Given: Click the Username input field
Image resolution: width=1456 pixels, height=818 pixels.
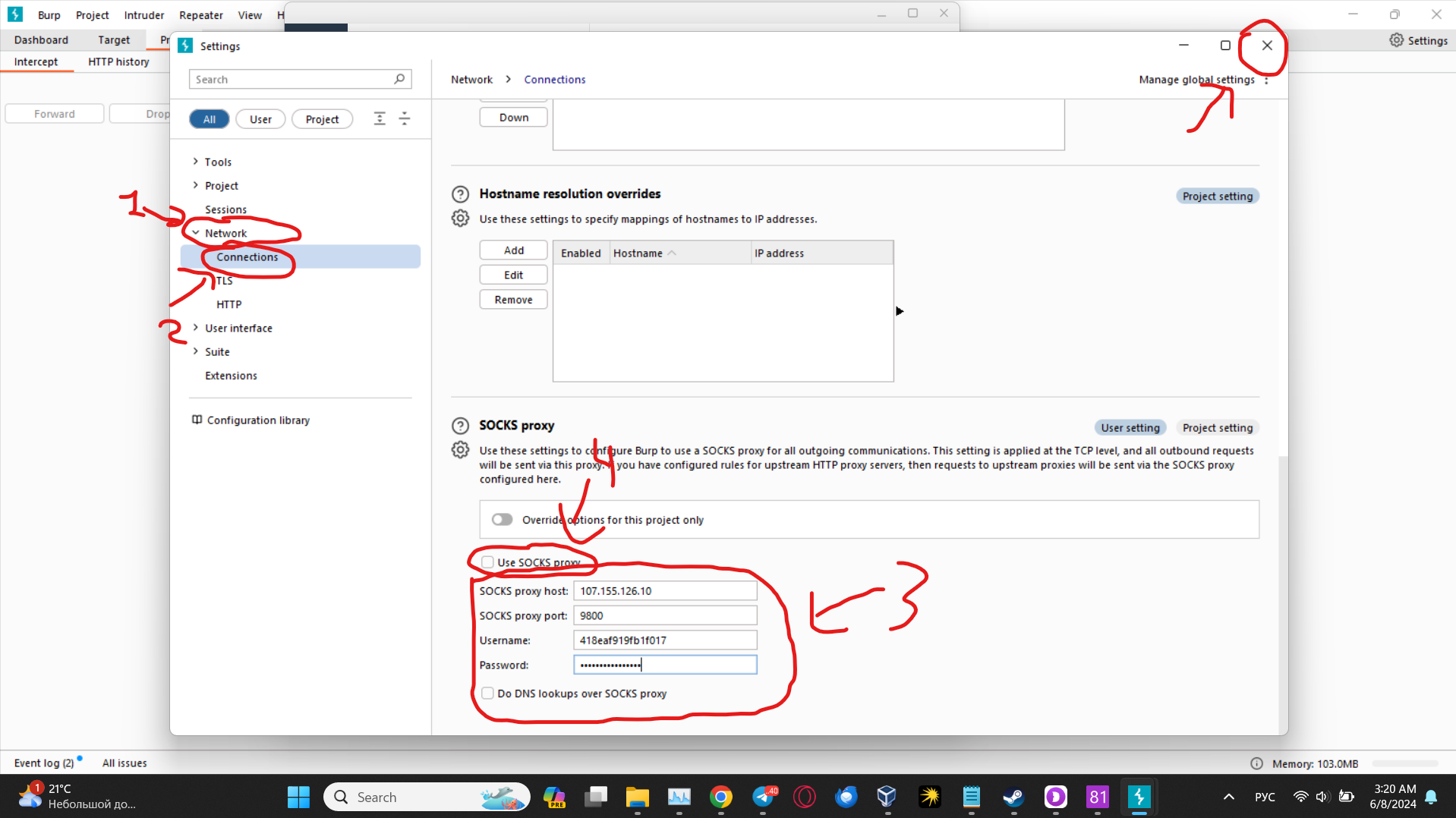Looking at the screenshot, I should (x=665, y=640).
